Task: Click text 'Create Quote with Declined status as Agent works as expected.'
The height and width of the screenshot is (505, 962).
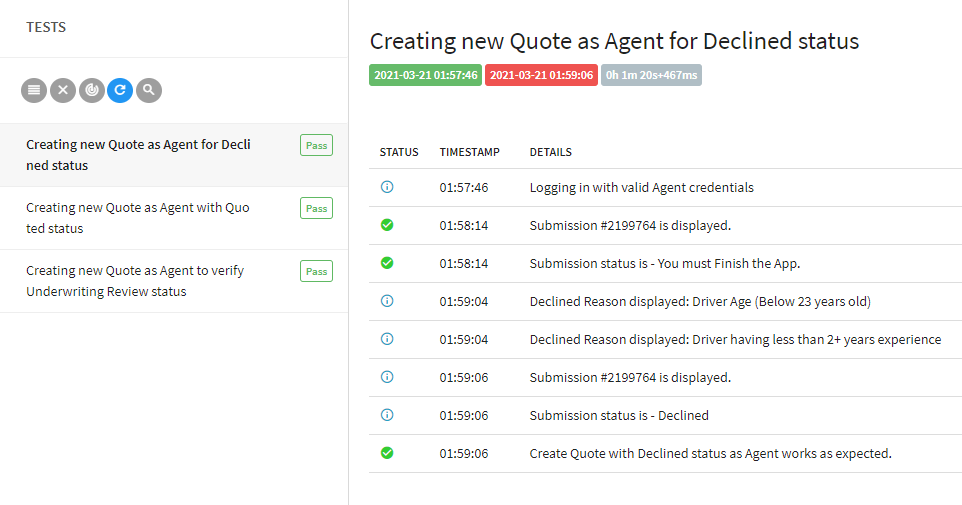Action: 710,454
